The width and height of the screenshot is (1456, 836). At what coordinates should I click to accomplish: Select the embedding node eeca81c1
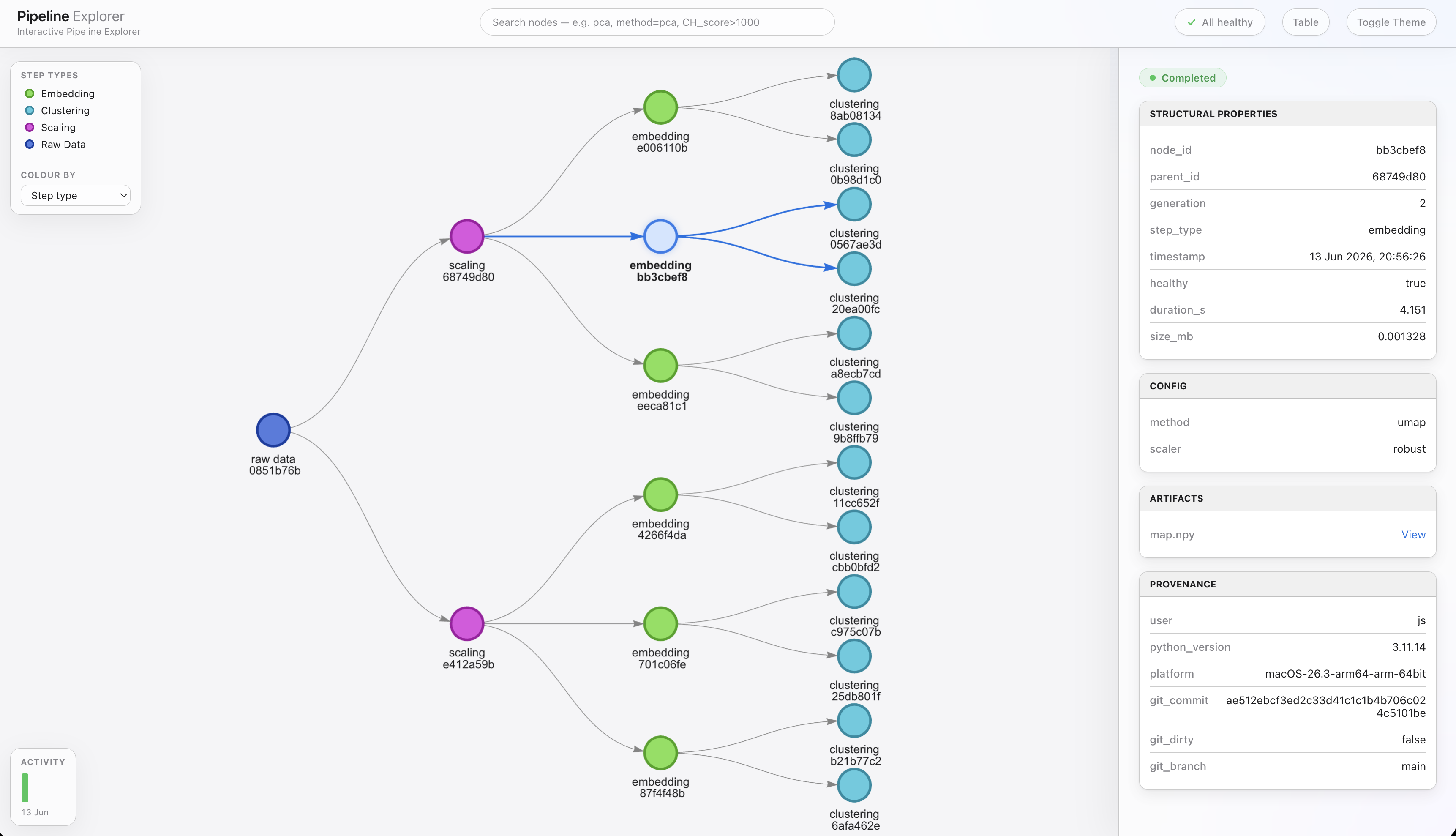coord(660,366)
